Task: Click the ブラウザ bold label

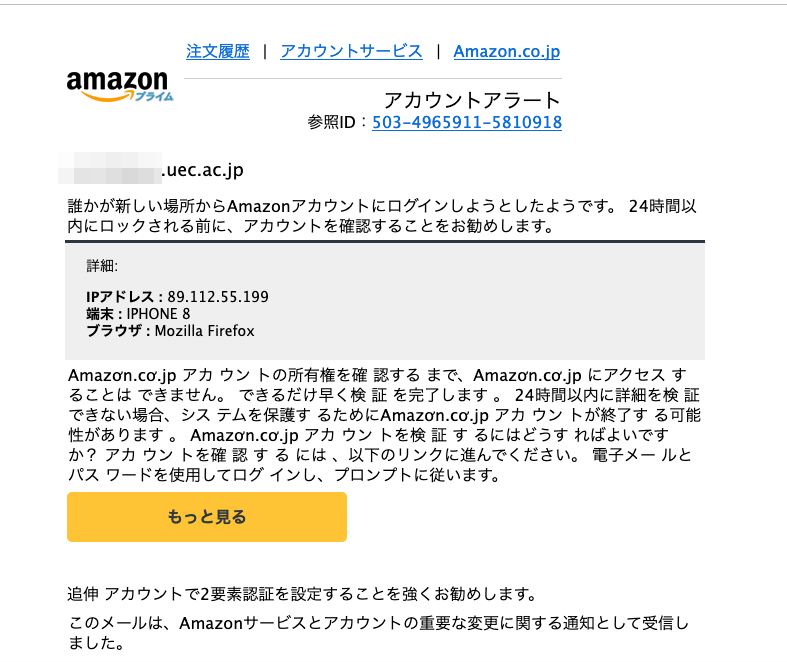Action: (114, 331)
